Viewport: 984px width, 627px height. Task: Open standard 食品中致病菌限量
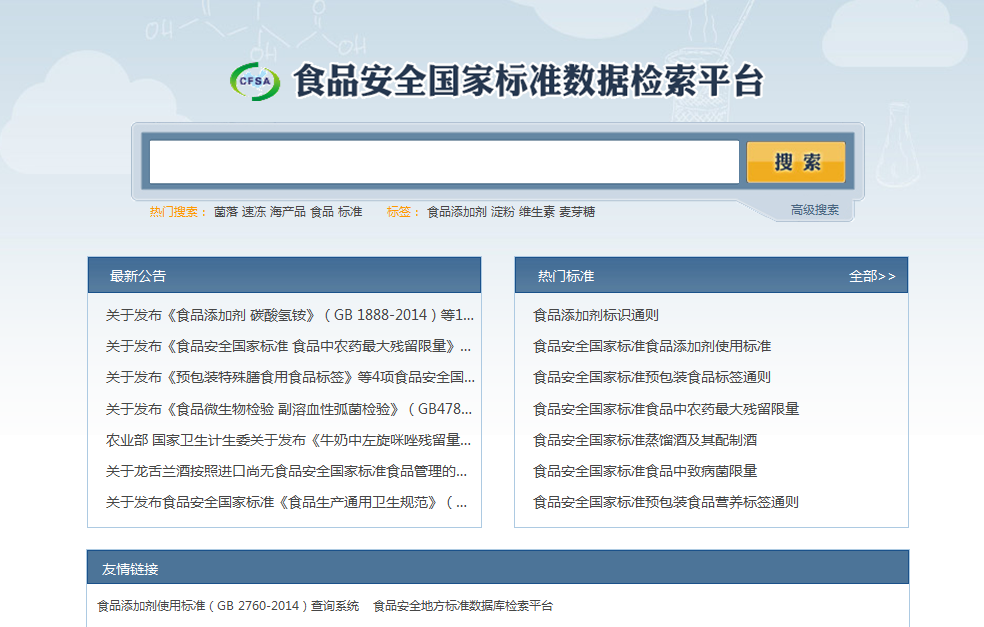[644, 471]
